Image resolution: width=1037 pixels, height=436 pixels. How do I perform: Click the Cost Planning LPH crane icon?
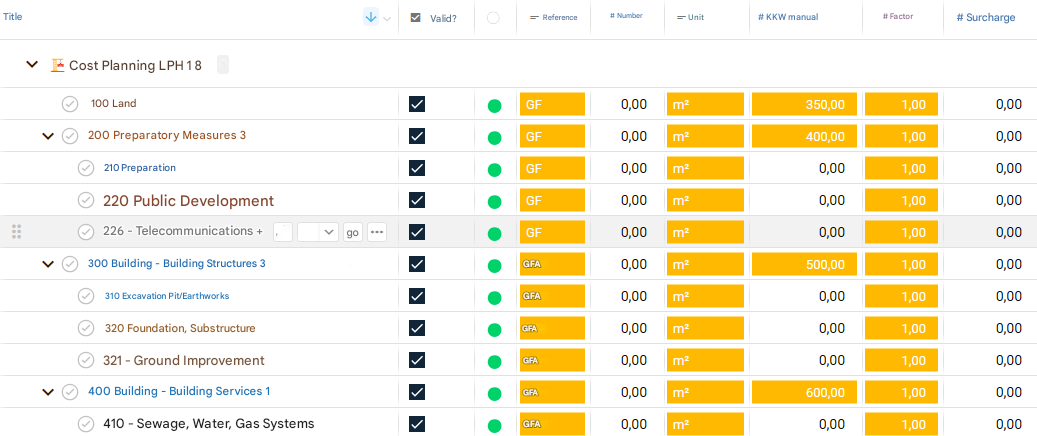point(58,65)
